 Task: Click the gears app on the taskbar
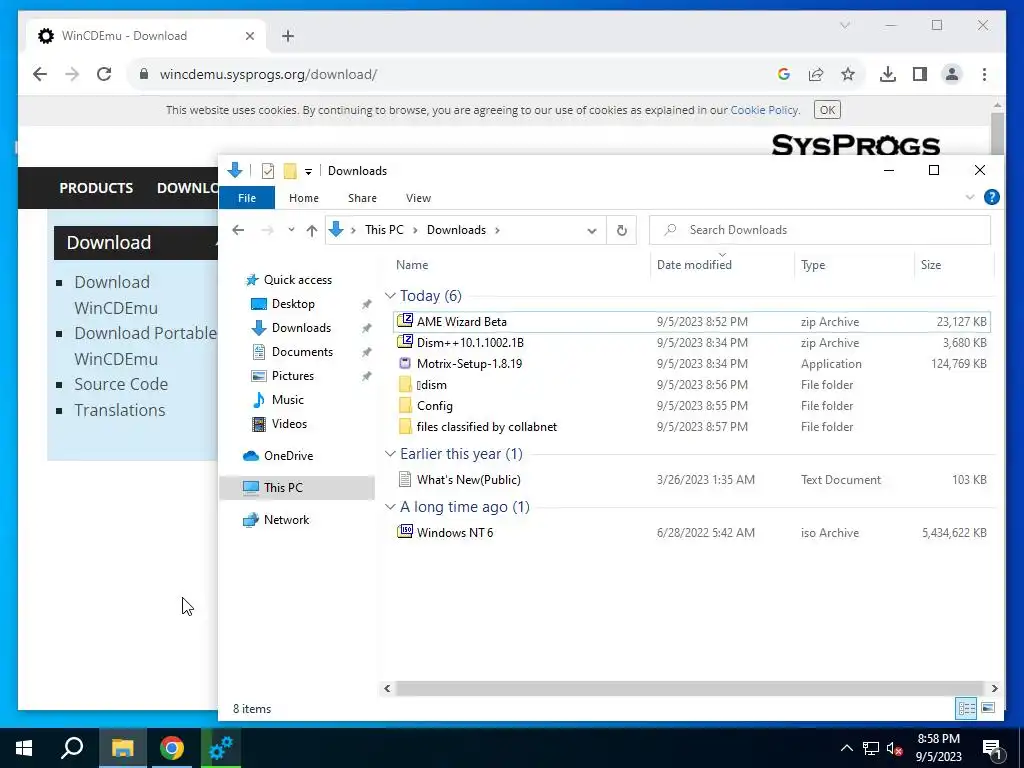[x=221, y=748]
